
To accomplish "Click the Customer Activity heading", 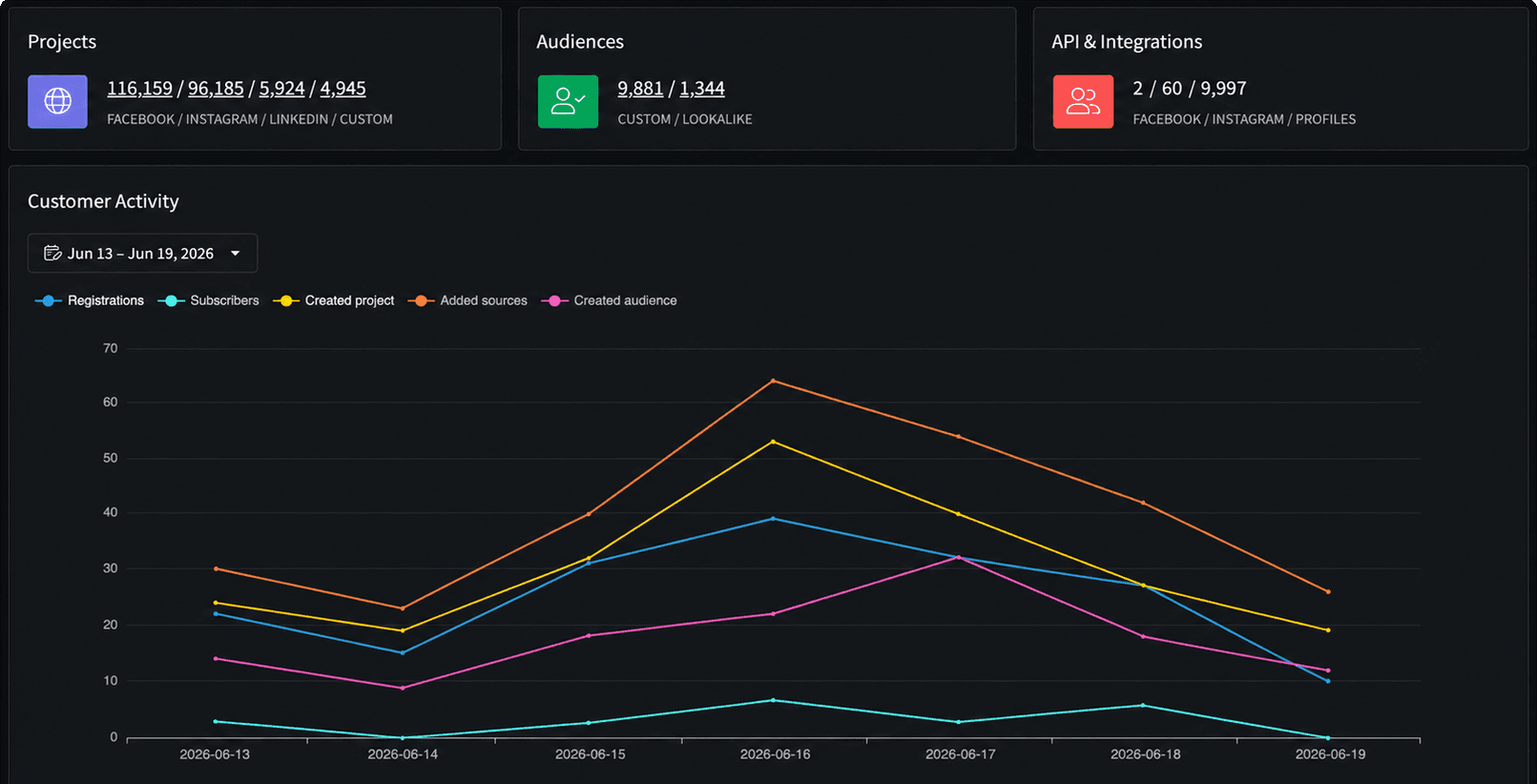I will [x=103, y=201].
